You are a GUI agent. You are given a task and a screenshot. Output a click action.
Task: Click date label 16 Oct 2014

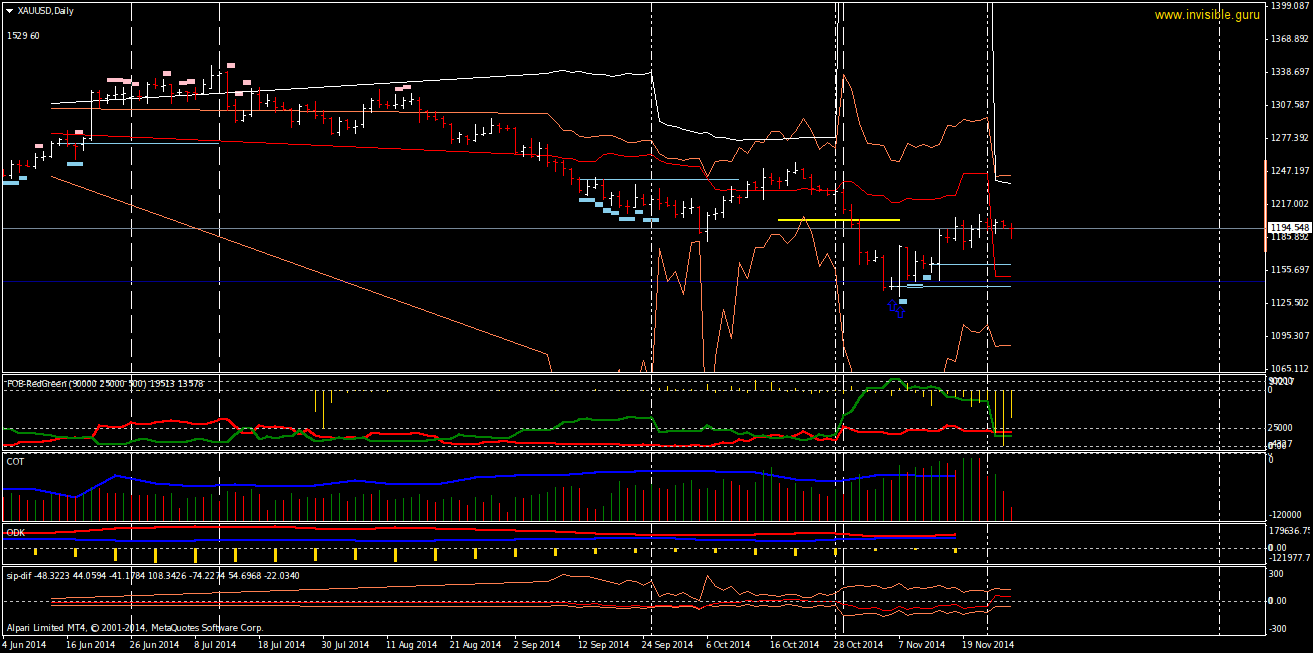(795, 645)
